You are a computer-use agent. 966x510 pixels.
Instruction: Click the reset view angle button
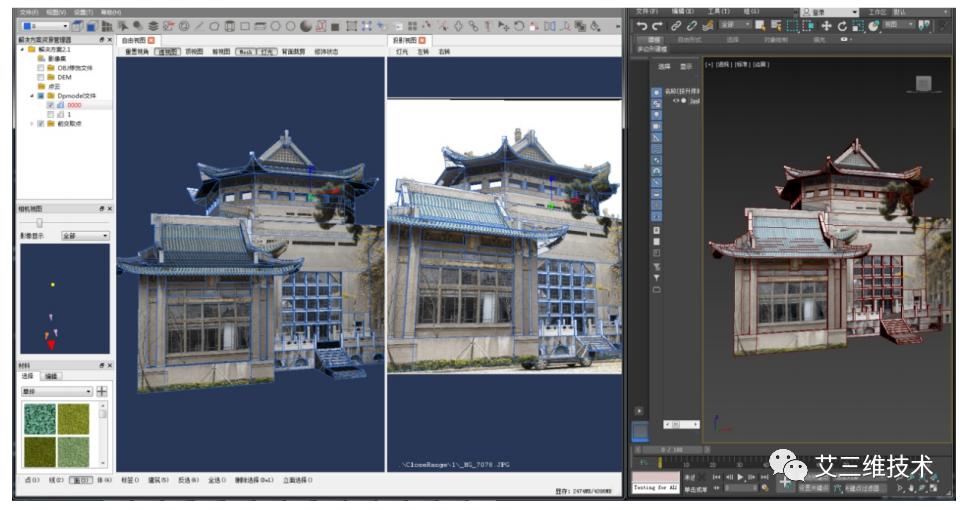point(137,52)
